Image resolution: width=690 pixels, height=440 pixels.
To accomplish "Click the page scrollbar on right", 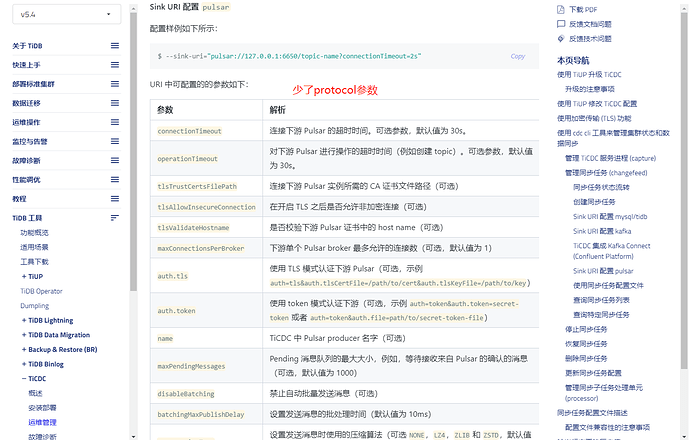I will click(684, 189).
